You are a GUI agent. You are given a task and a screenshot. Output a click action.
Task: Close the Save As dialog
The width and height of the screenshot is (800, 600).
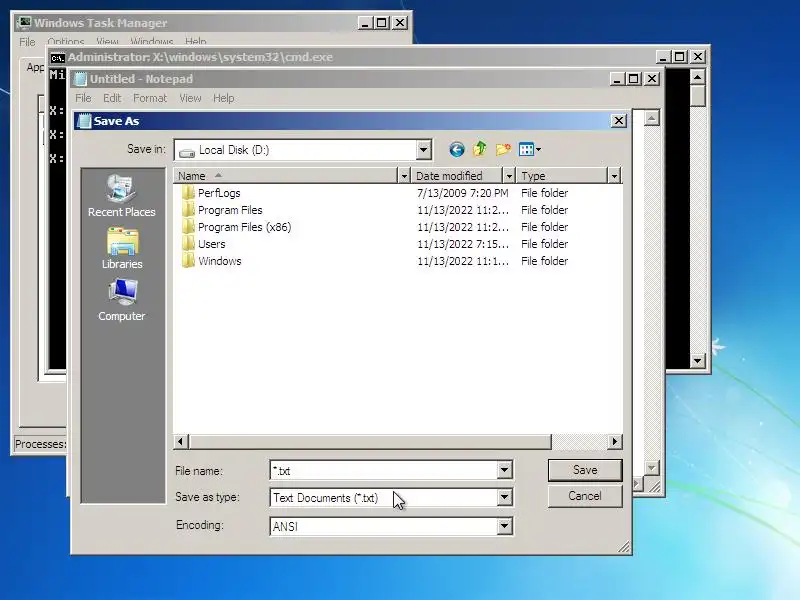coord(619,121)
